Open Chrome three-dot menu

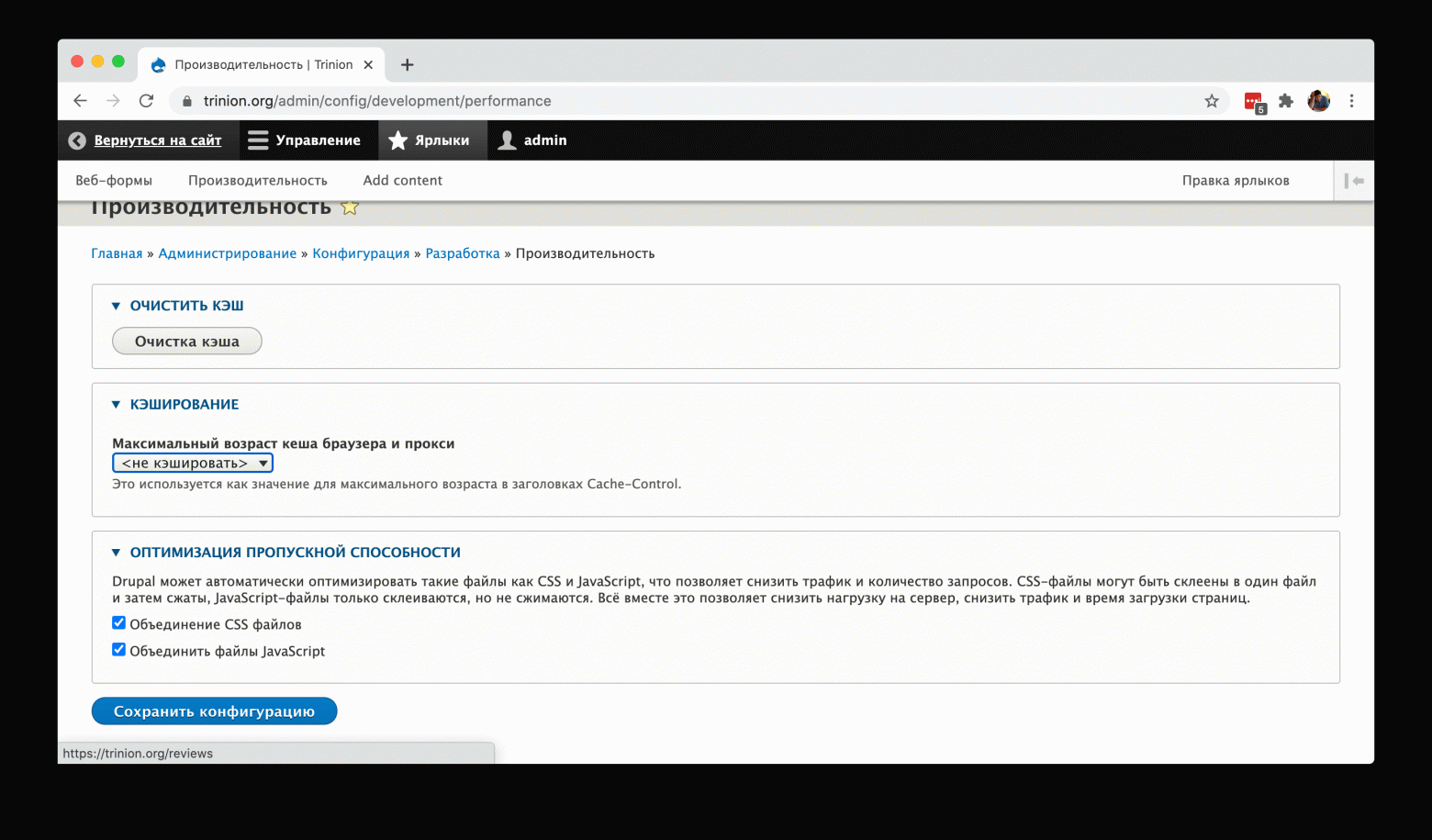point(1351,101)
